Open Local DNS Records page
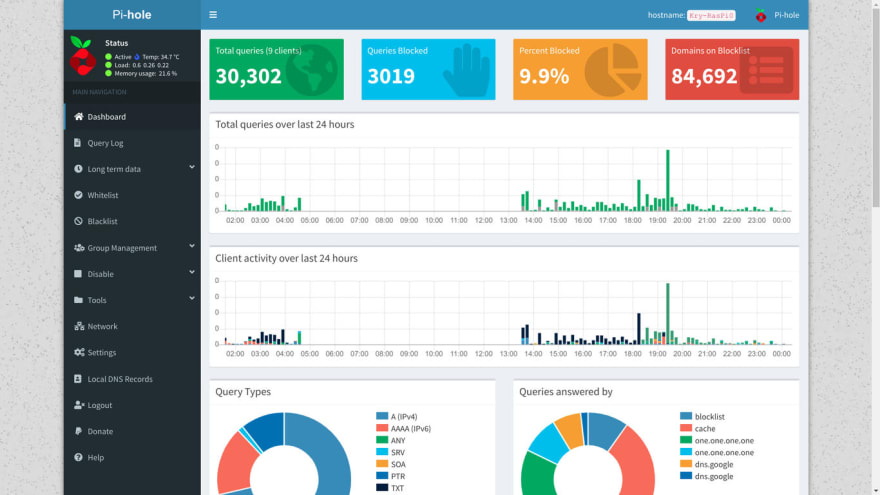 (132, 379)
